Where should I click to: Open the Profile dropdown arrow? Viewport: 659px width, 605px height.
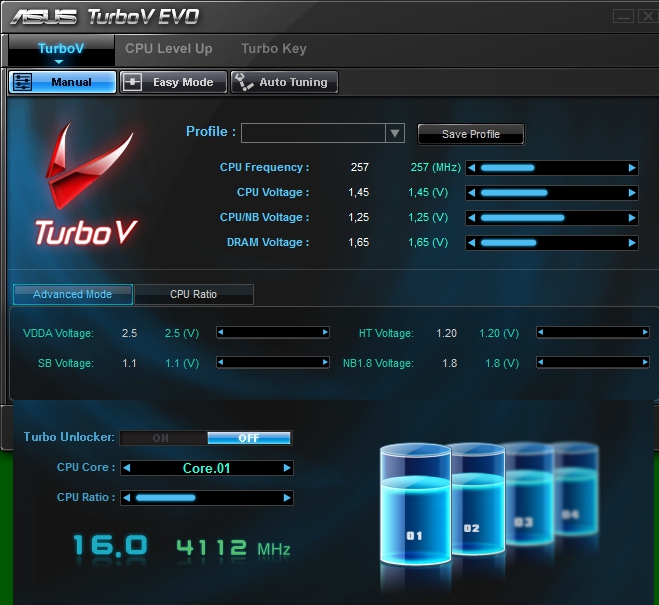coord(395,133)
